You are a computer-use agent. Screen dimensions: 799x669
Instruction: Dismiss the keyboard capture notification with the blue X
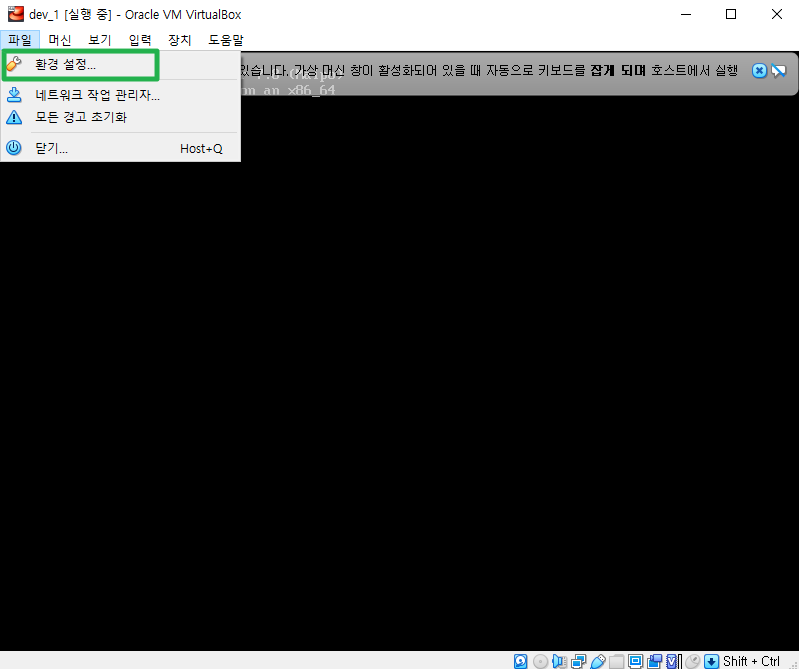(x=759, y=70)
